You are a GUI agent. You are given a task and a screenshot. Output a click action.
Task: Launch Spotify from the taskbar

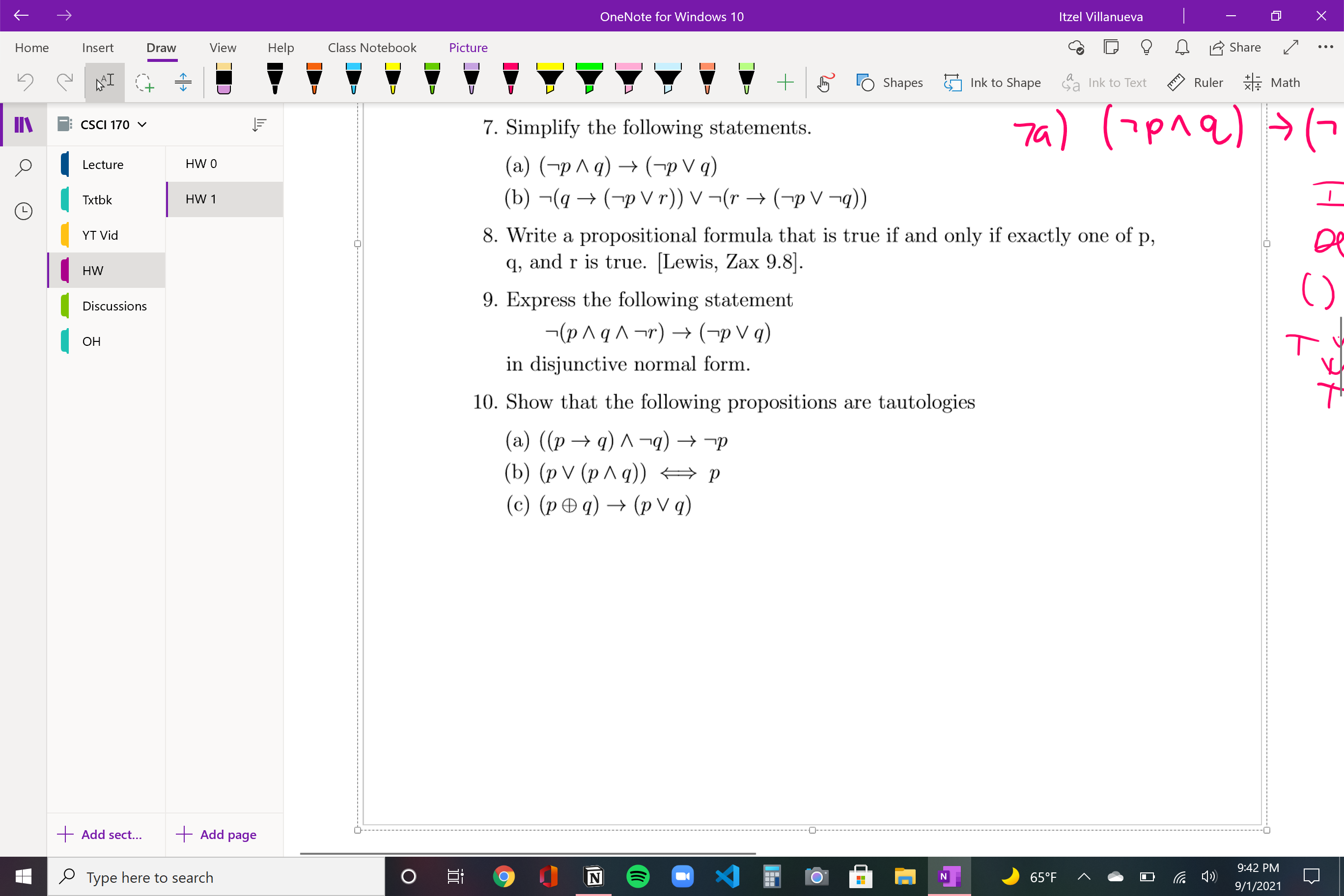coord(638,876)
